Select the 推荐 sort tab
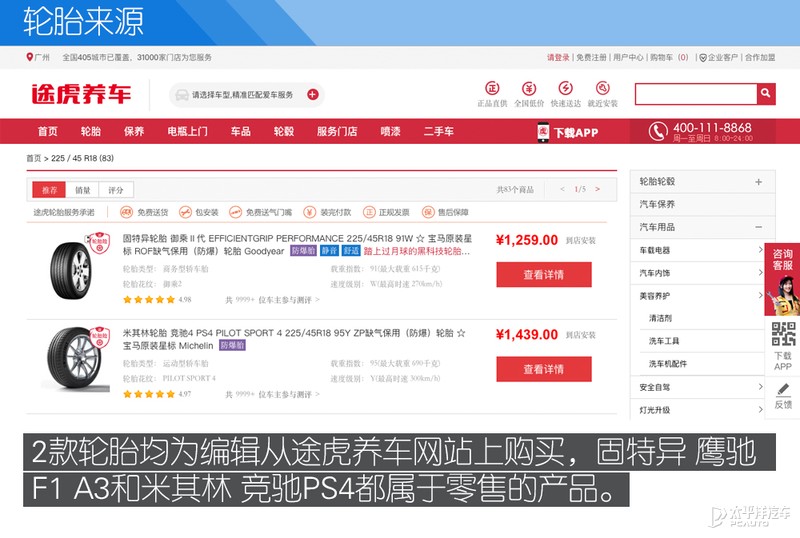This screenshot has height=538, width=800. (x=49, y=190)
